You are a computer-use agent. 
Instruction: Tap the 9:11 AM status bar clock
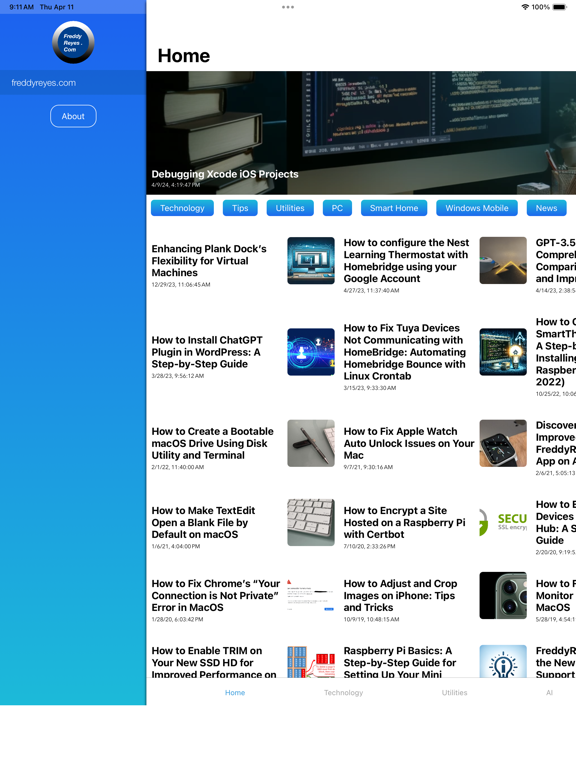(x=21, y=7)
